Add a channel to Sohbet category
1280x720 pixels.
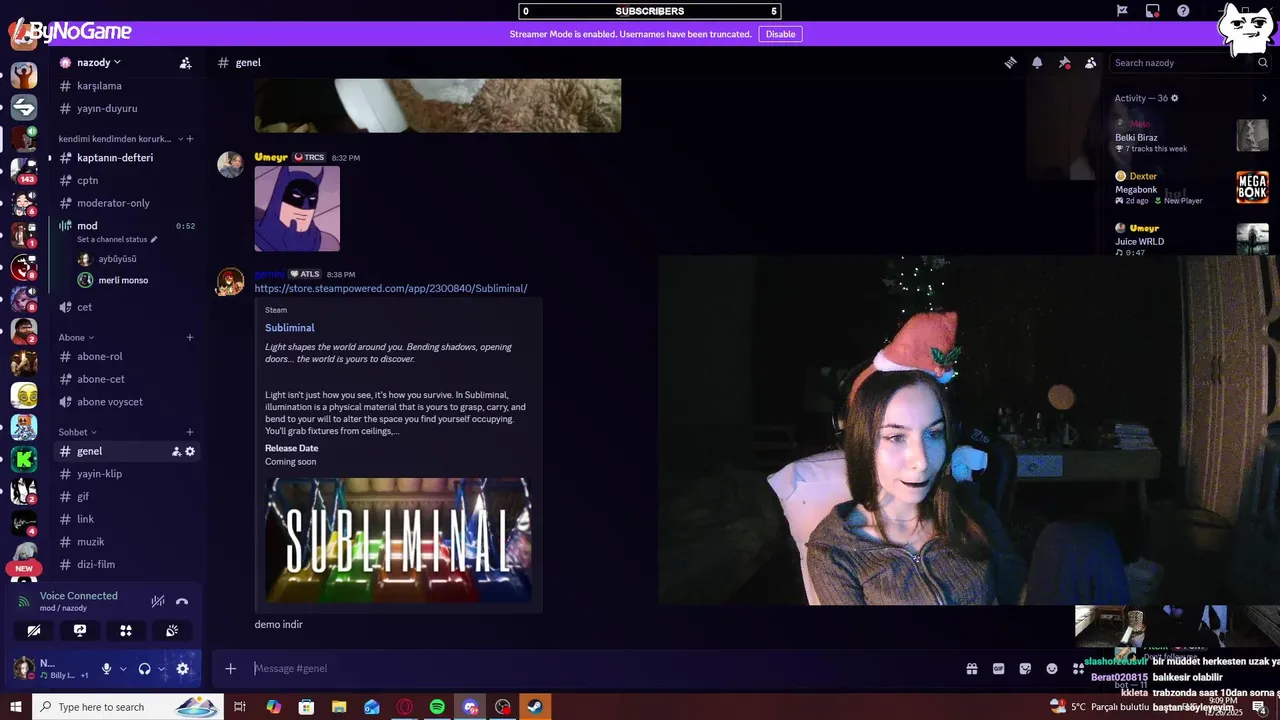pos(190,432)
